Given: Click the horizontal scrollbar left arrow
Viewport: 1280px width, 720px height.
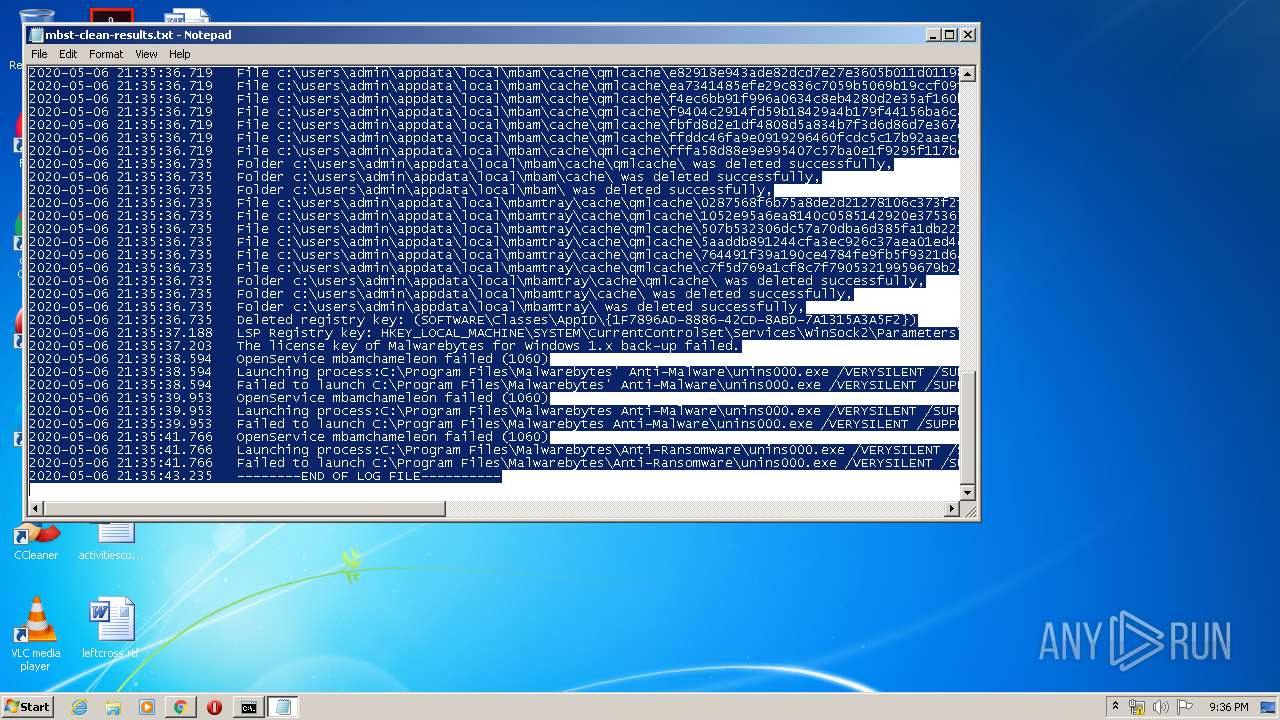Looking at the screenshot, I should click(x=36, y=509).
